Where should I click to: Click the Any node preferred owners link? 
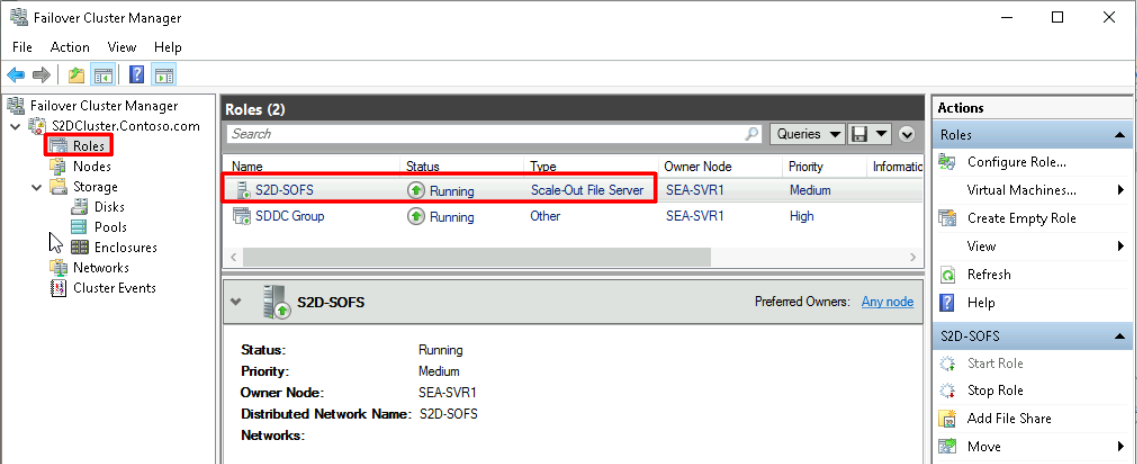[888, 302]
